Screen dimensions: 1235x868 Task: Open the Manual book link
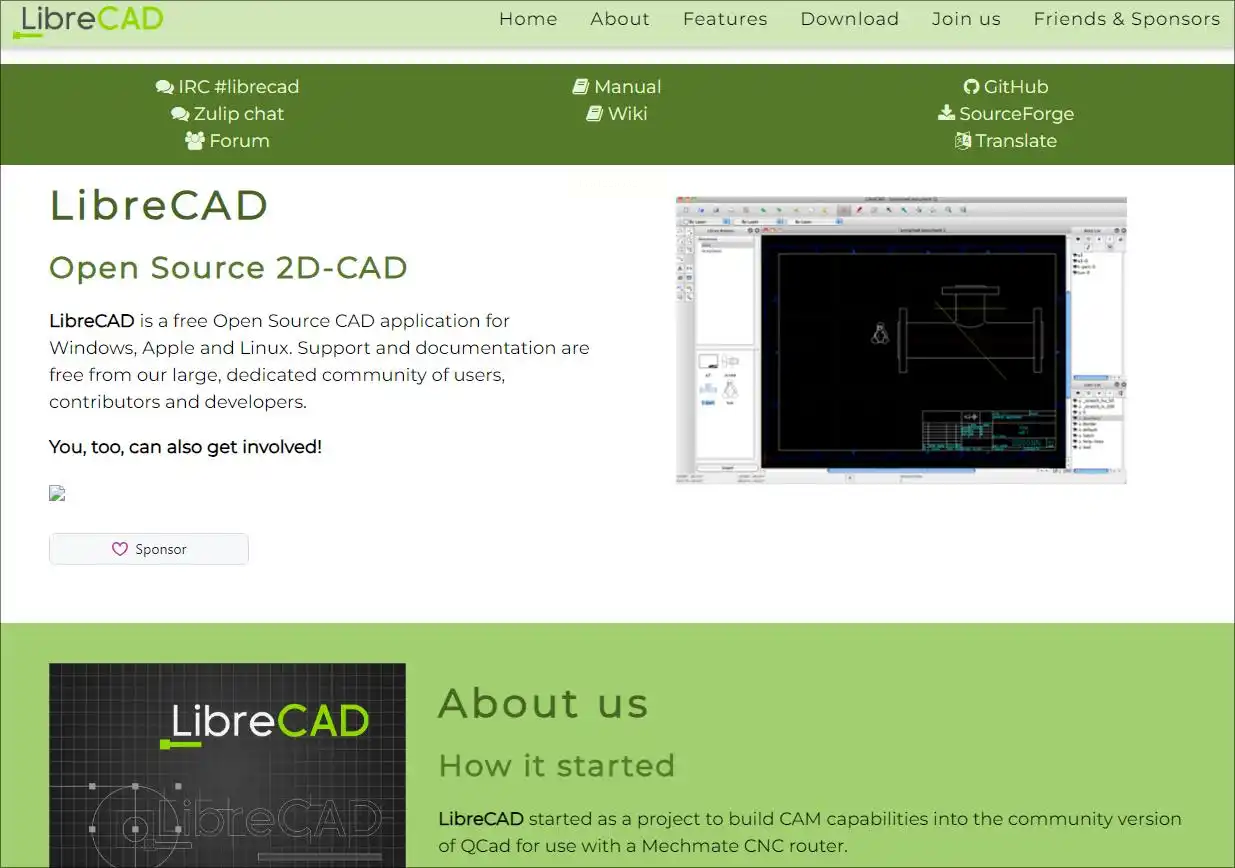[617, 87]
